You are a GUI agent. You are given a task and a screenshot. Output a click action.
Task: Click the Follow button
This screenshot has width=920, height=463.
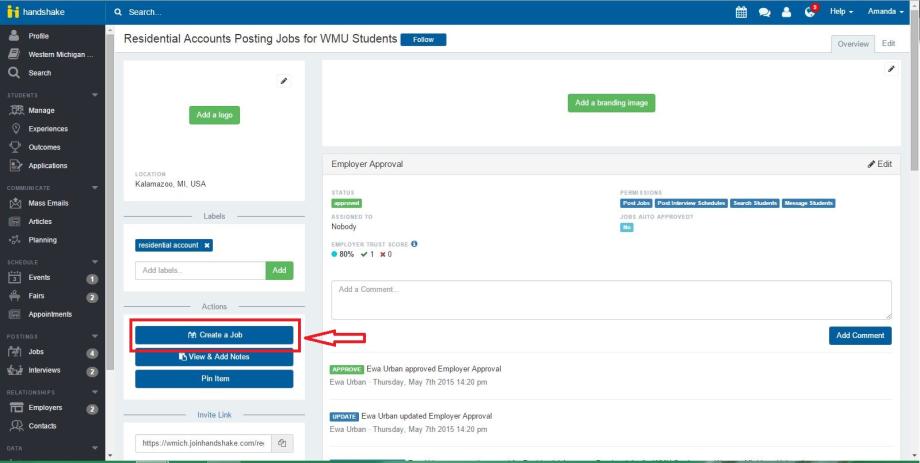(x=423, y=39)
